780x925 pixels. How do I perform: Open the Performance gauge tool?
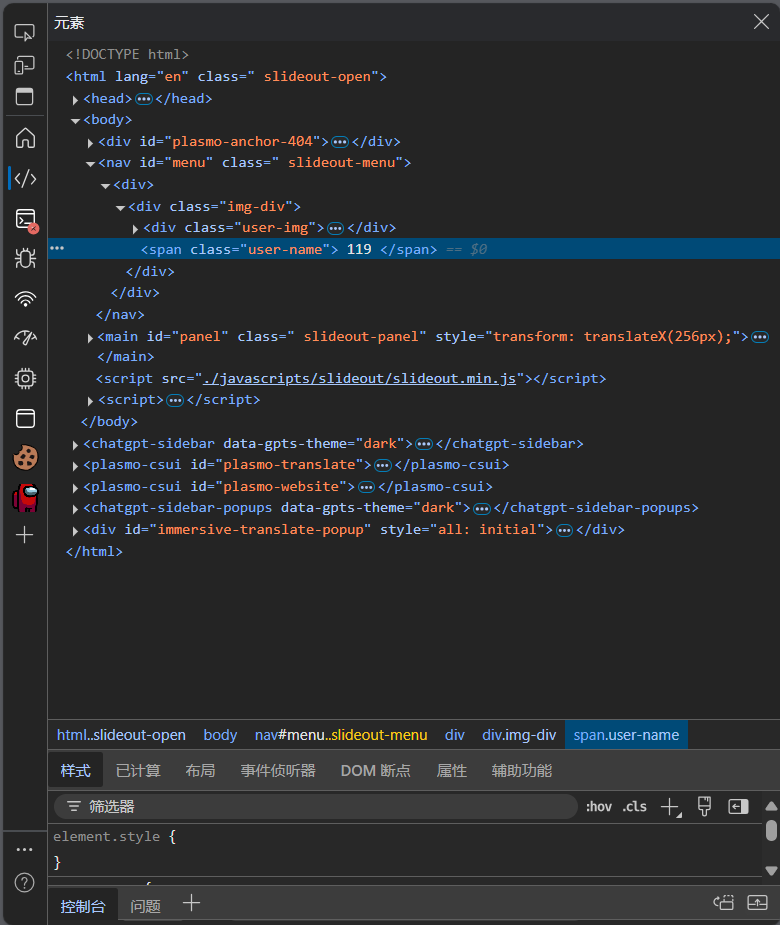point(25,338)
